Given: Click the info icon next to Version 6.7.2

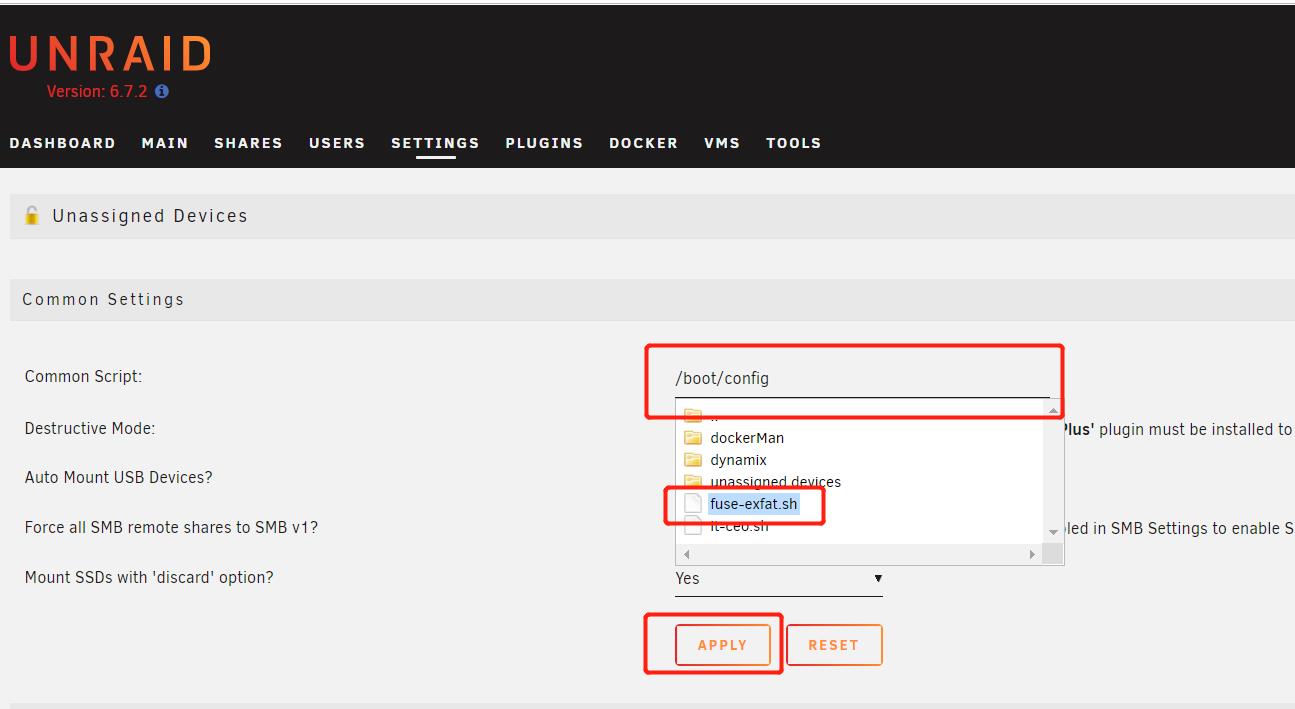Looking at the screenshot, I should (161, 91).
